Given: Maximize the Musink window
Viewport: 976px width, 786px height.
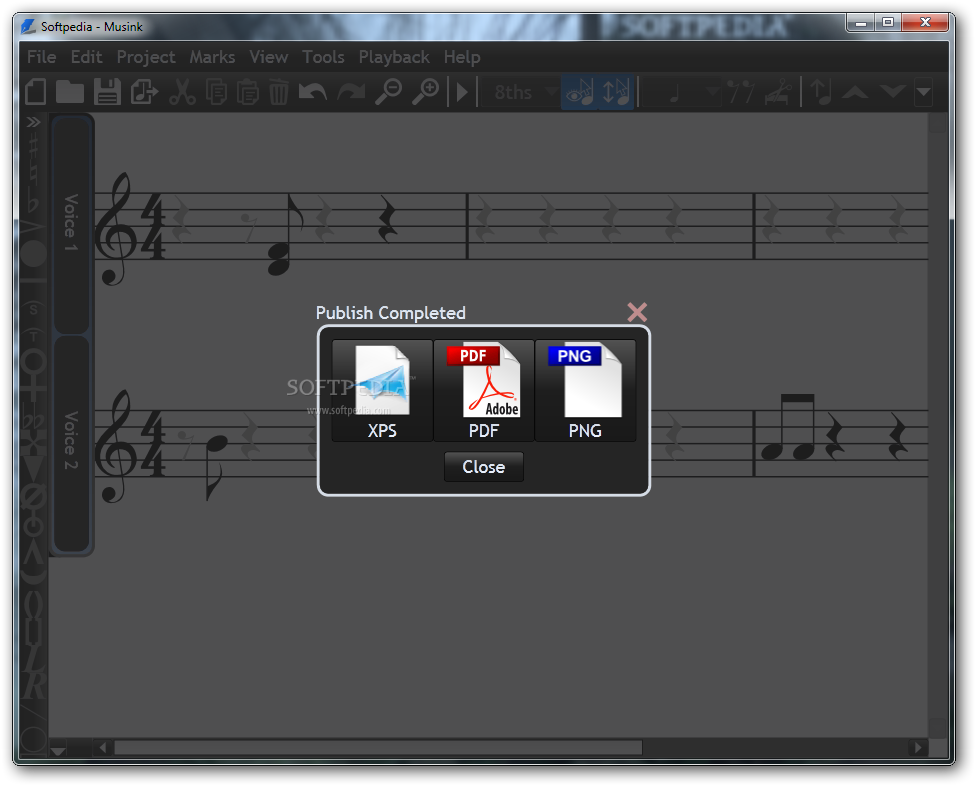Looking at the screenshot, I should coord(888,23).
